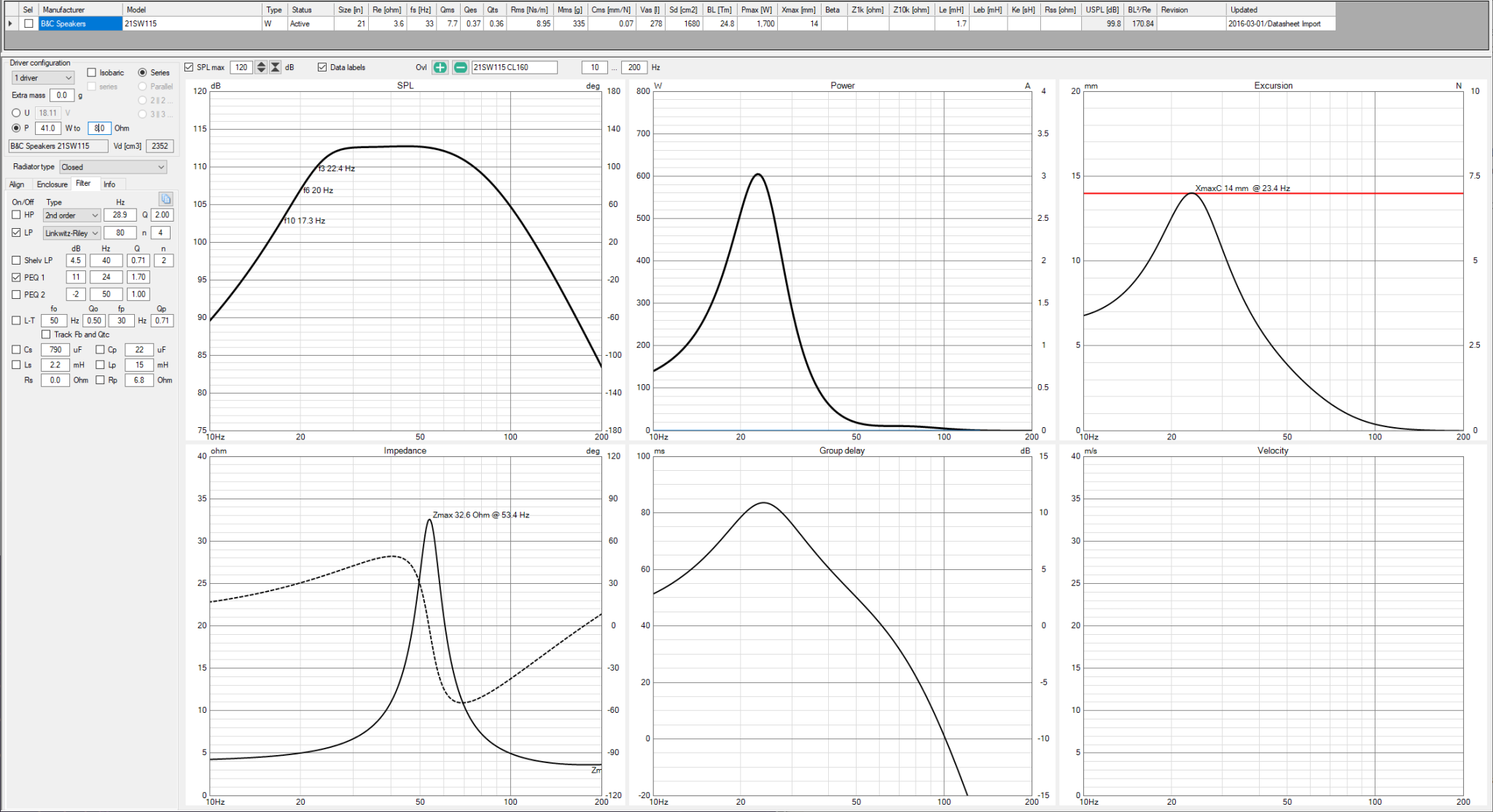
Task: Switch to the Enclosure tab
Action: tap(52, 184)
